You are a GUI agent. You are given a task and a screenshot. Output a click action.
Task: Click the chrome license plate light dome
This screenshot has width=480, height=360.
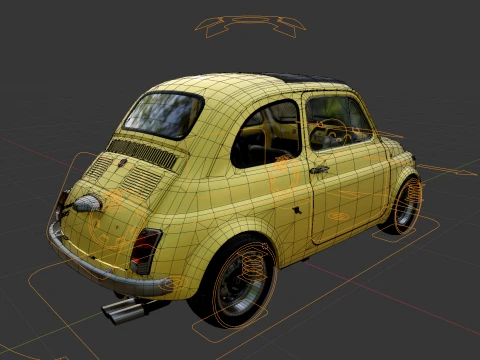tap(88, 203)
